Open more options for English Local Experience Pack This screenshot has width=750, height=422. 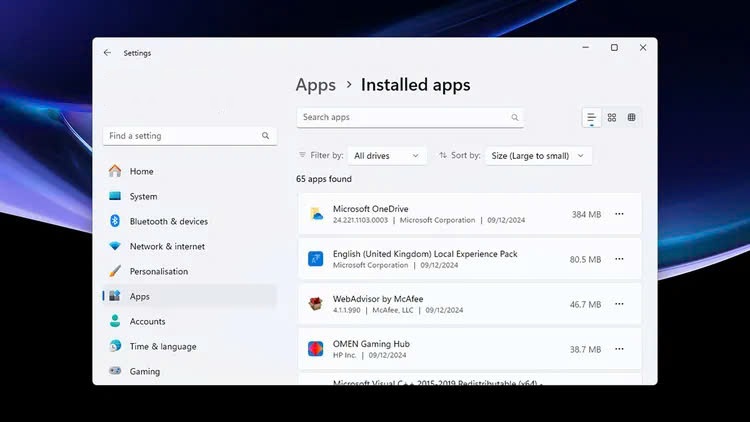point(620,259)
